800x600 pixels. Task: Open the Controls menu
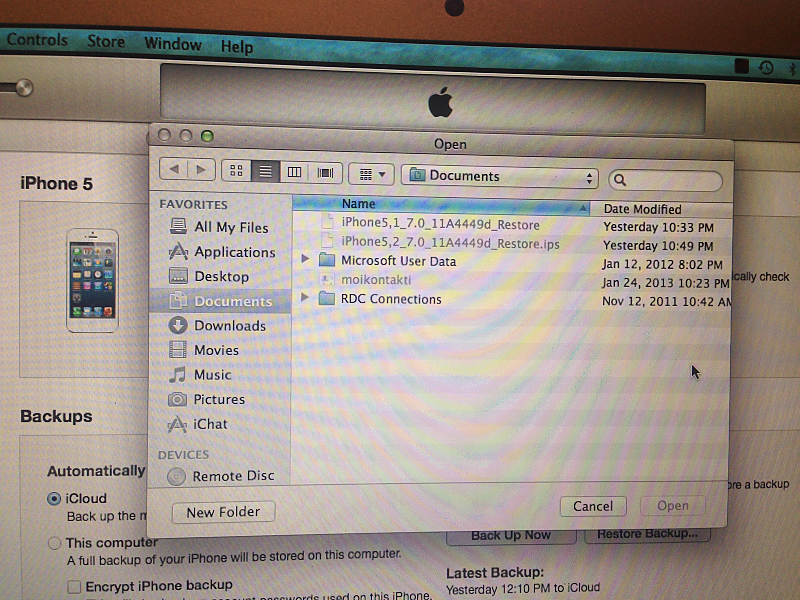coord(37,40)
